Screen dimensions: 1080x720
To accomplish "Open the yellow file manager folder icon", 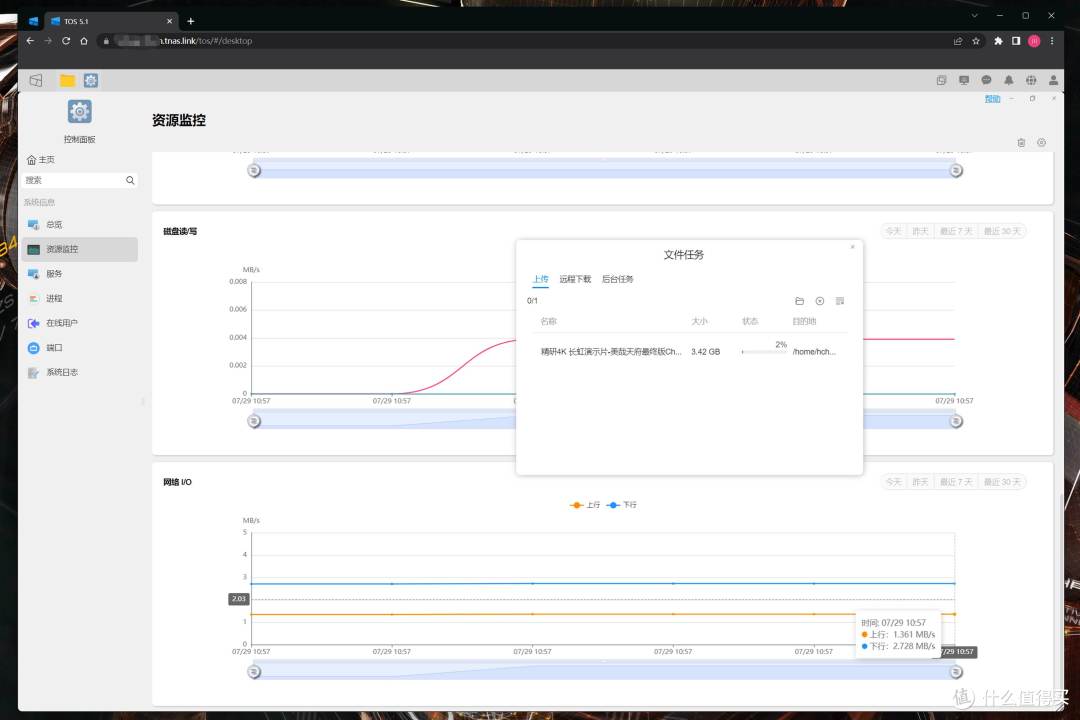I will point(67,81).
